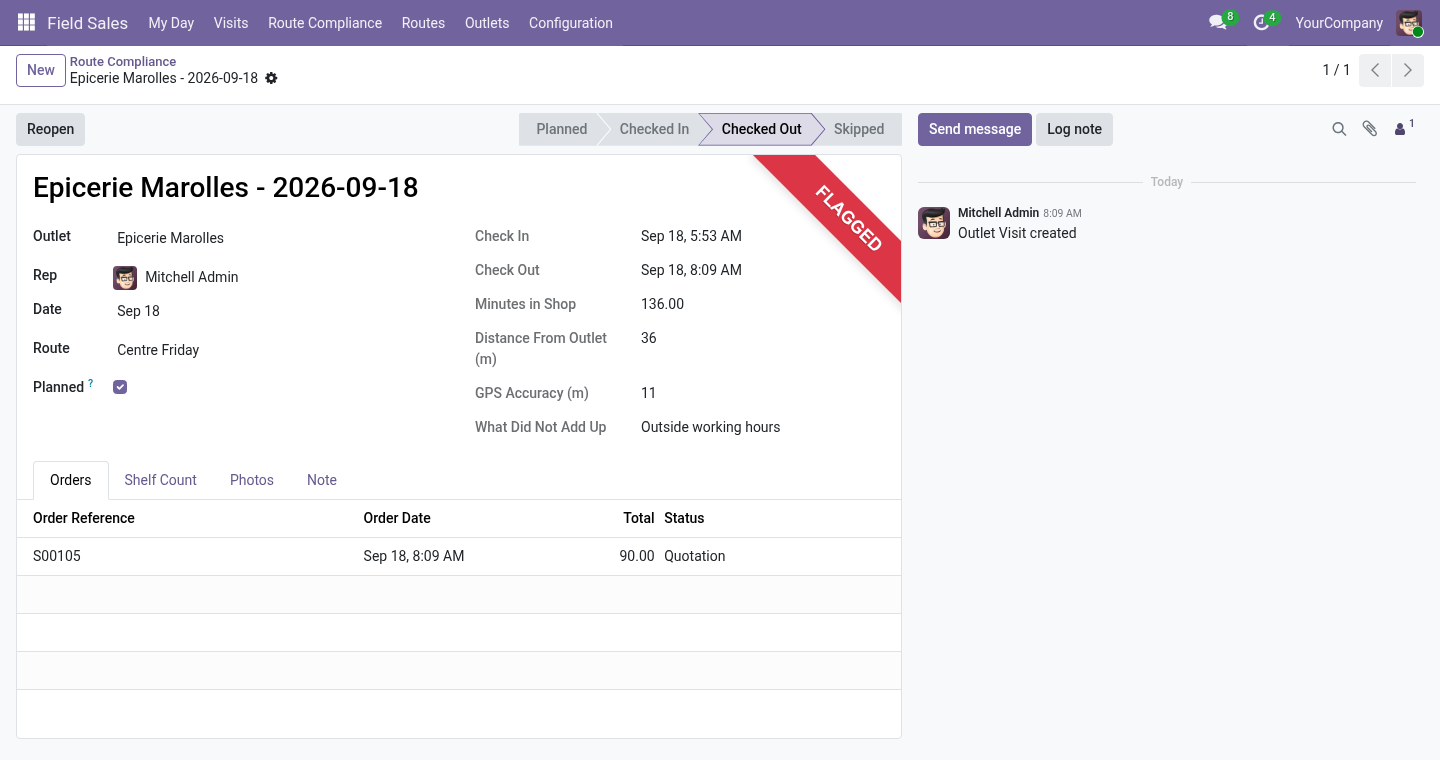Click the Checked Out status stage

(761, 129)
